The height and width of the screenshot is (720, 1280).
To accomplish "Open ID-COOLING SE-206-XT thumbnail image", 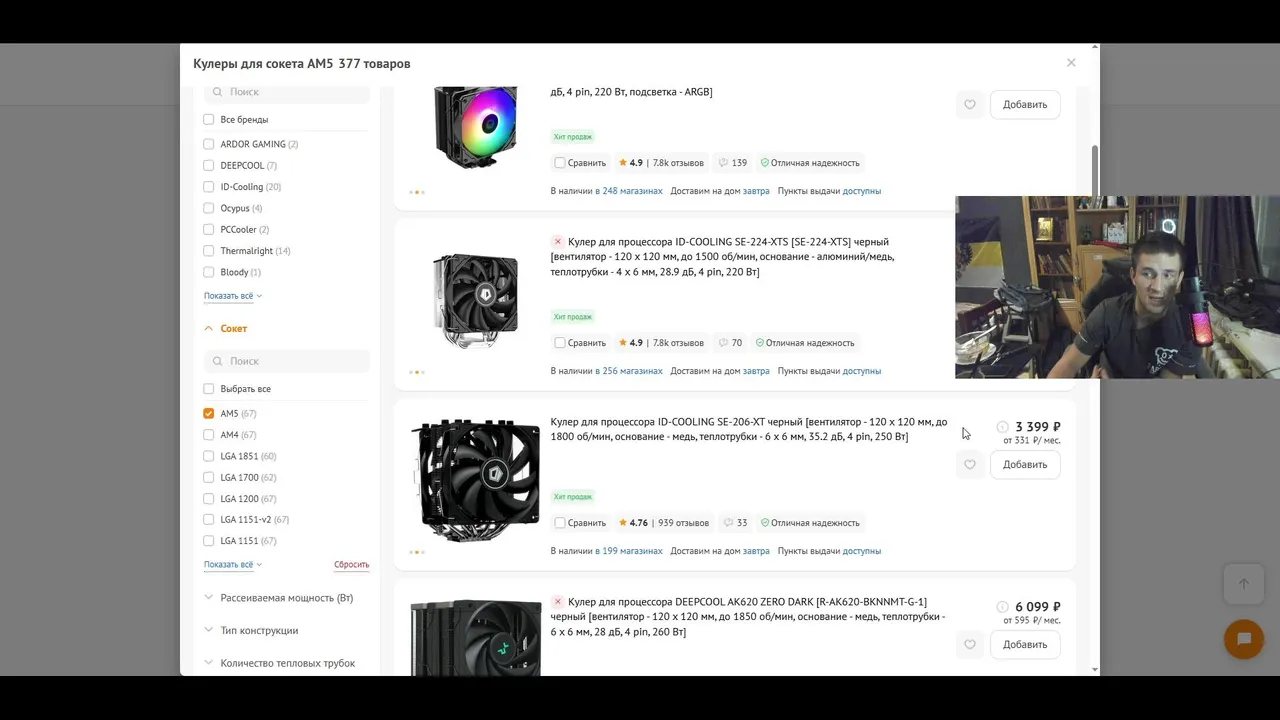I will tap(475, 480).
